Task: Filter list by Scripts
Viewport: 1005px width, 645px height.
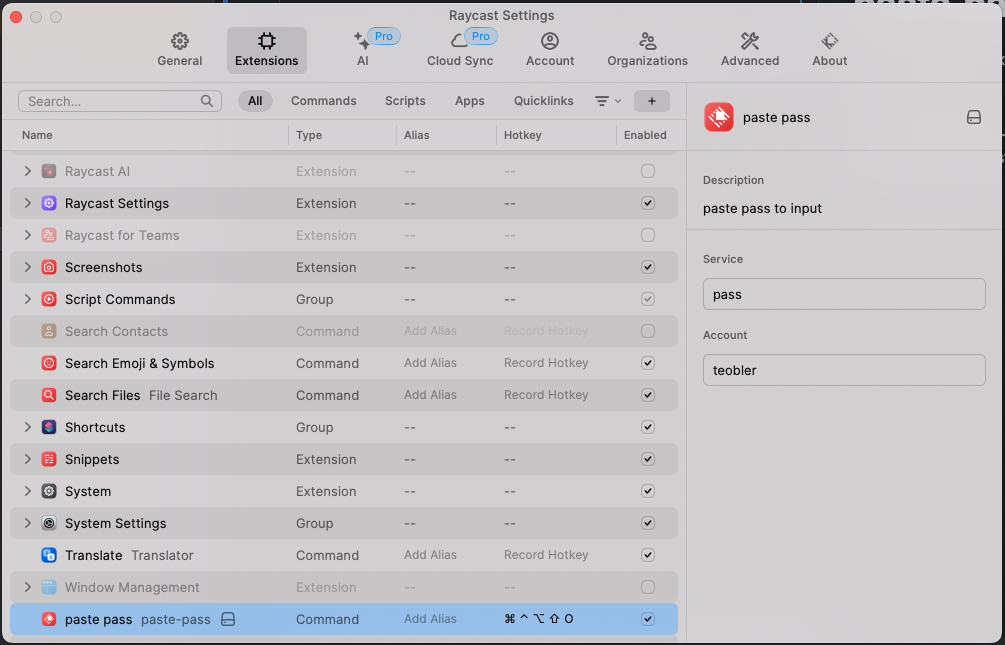Action: [405, 101]
